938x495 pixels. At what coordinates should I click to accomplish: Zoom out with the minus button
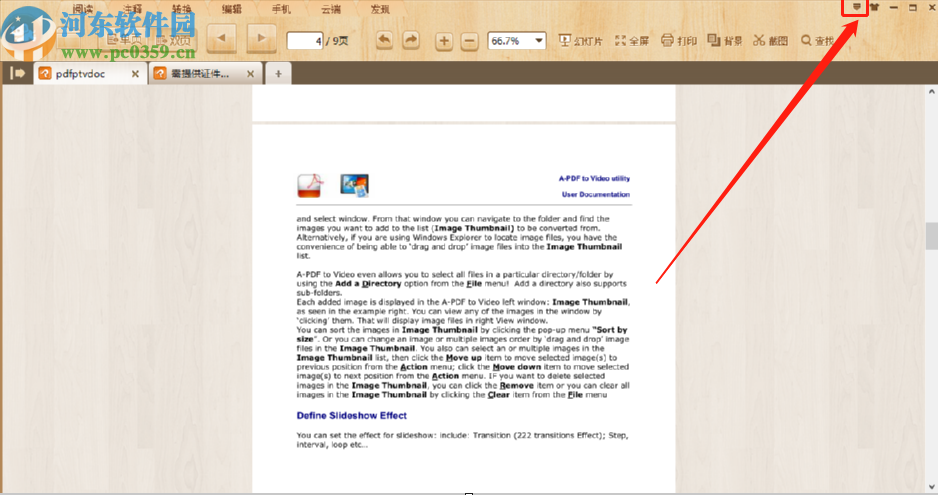coord(469,41)
